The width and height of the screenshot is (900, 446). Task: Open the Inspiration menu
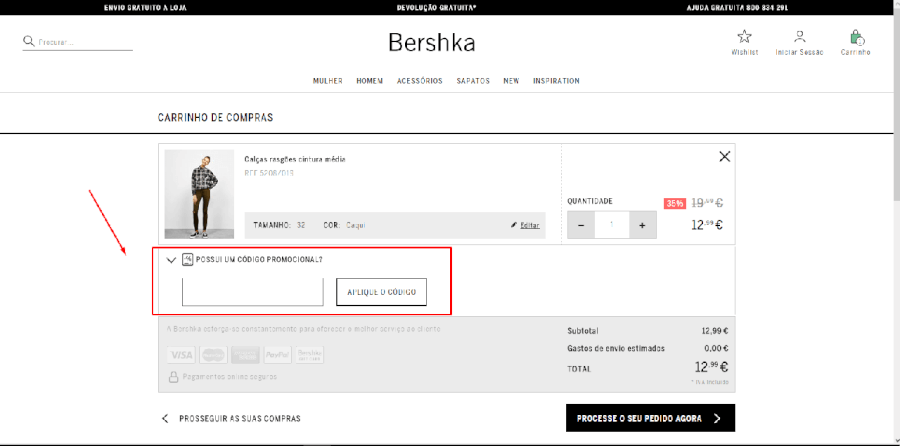pos(556,81)
